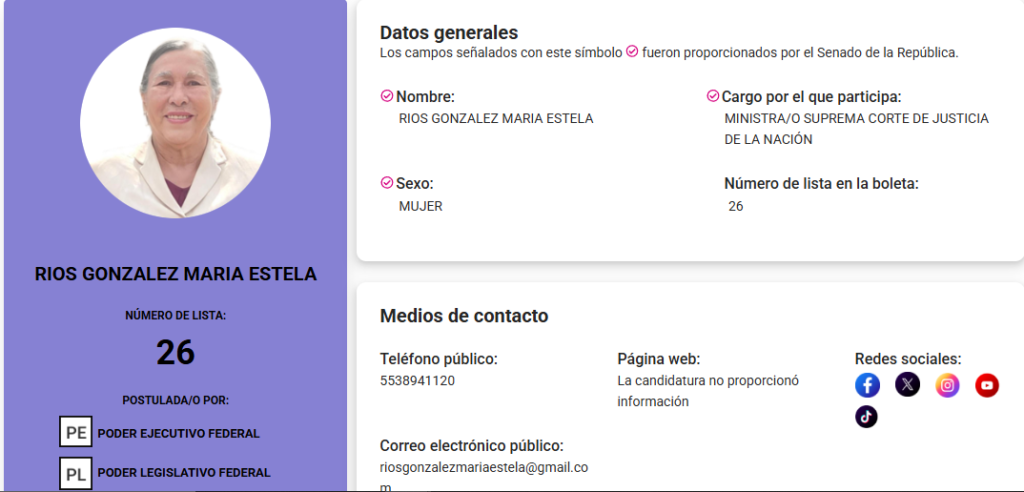1024x492 pixels.
Task: Open the YouTube channel icon
Action: tap(987, 385)
